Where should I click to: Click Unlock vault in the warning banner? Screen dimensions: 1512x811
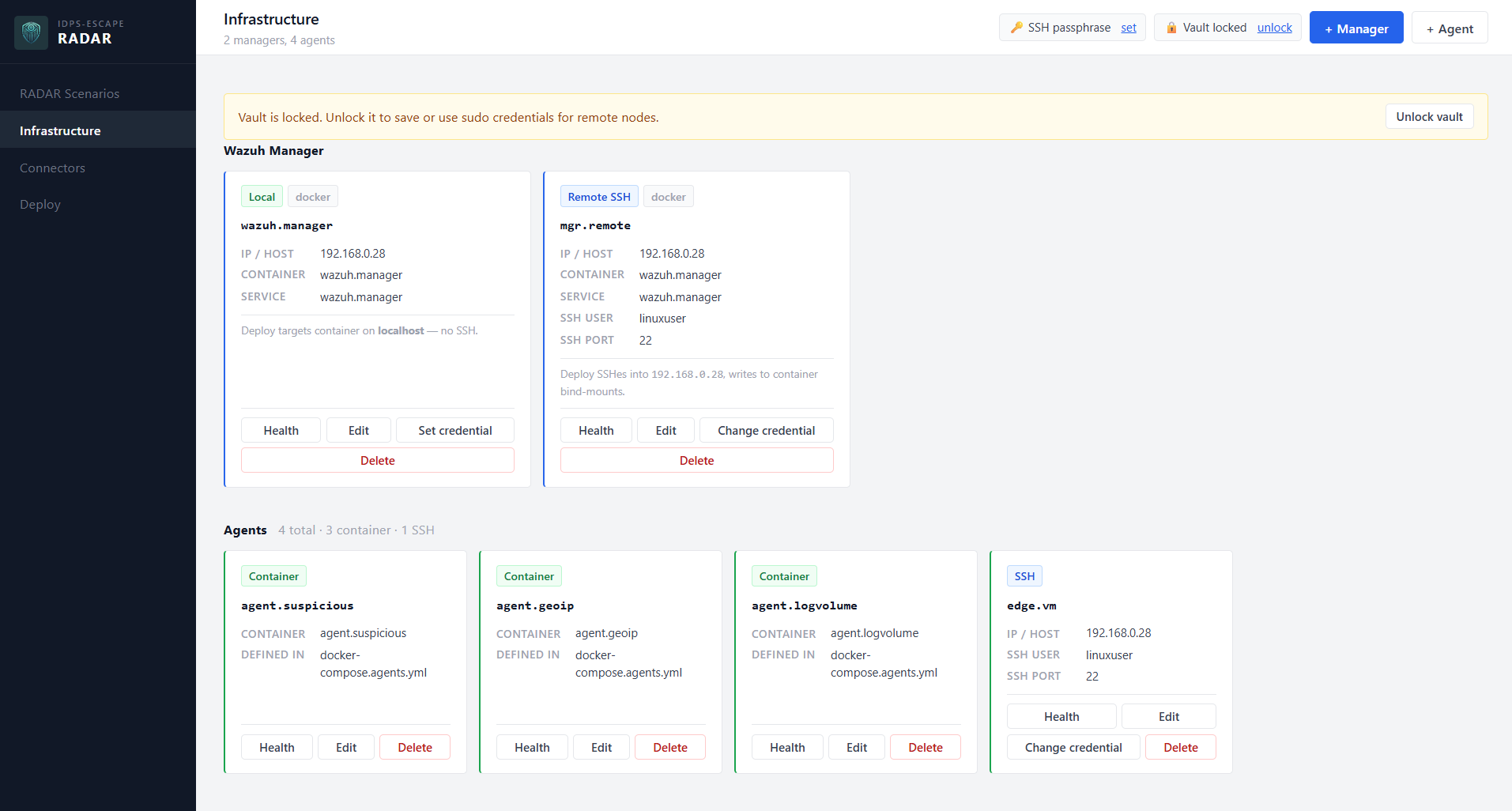(x=1429, y=117)
